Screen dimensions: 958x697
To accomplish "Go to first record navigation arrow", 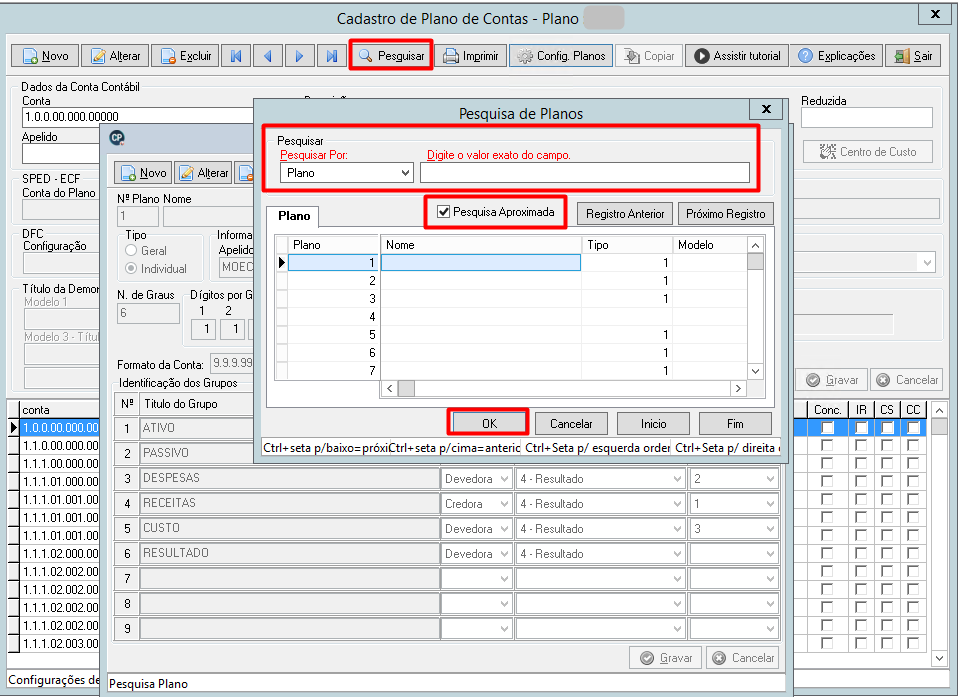I will coord(236,56).
